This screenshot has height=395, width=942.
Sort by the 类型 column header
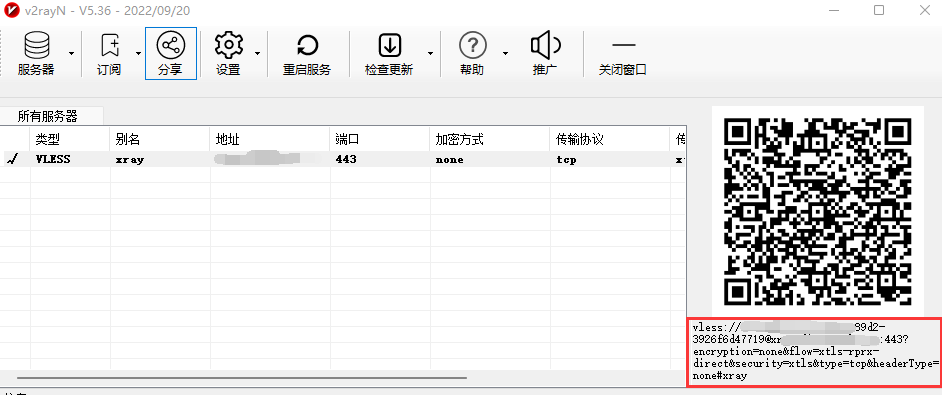(69, 139)
